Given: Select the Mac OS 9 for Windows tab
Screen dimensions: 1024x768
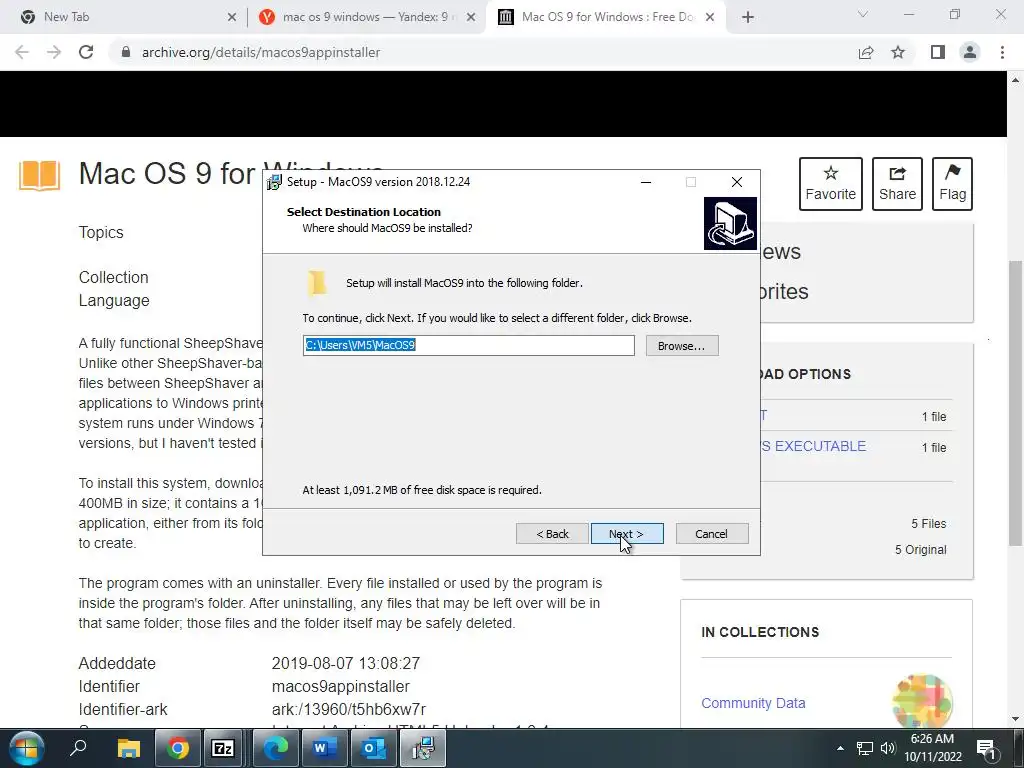Looking at the screenshot, I should click(606, 17).
